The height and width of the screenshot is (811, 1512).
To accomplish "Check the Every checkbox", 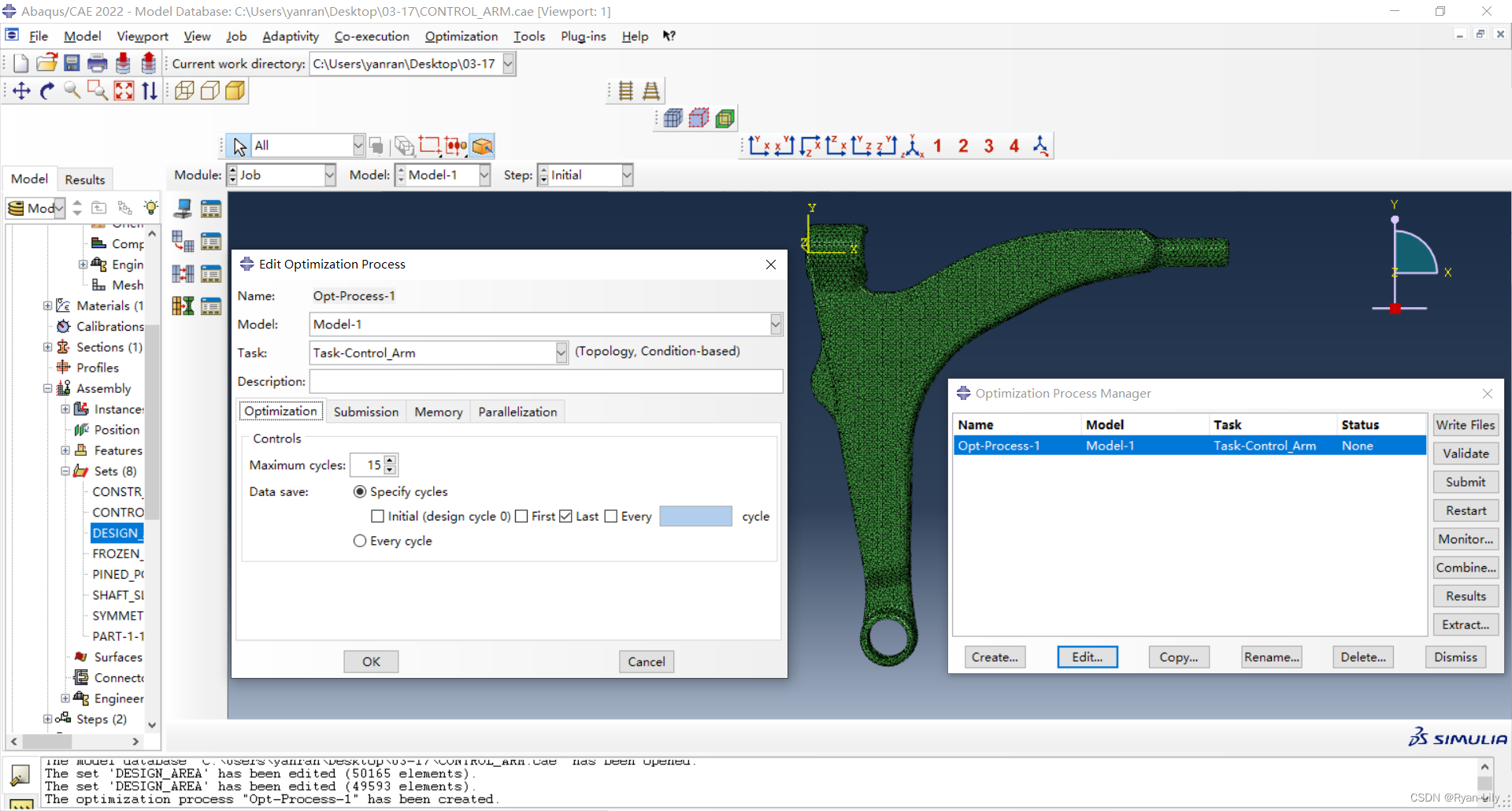I will point(611,517).
